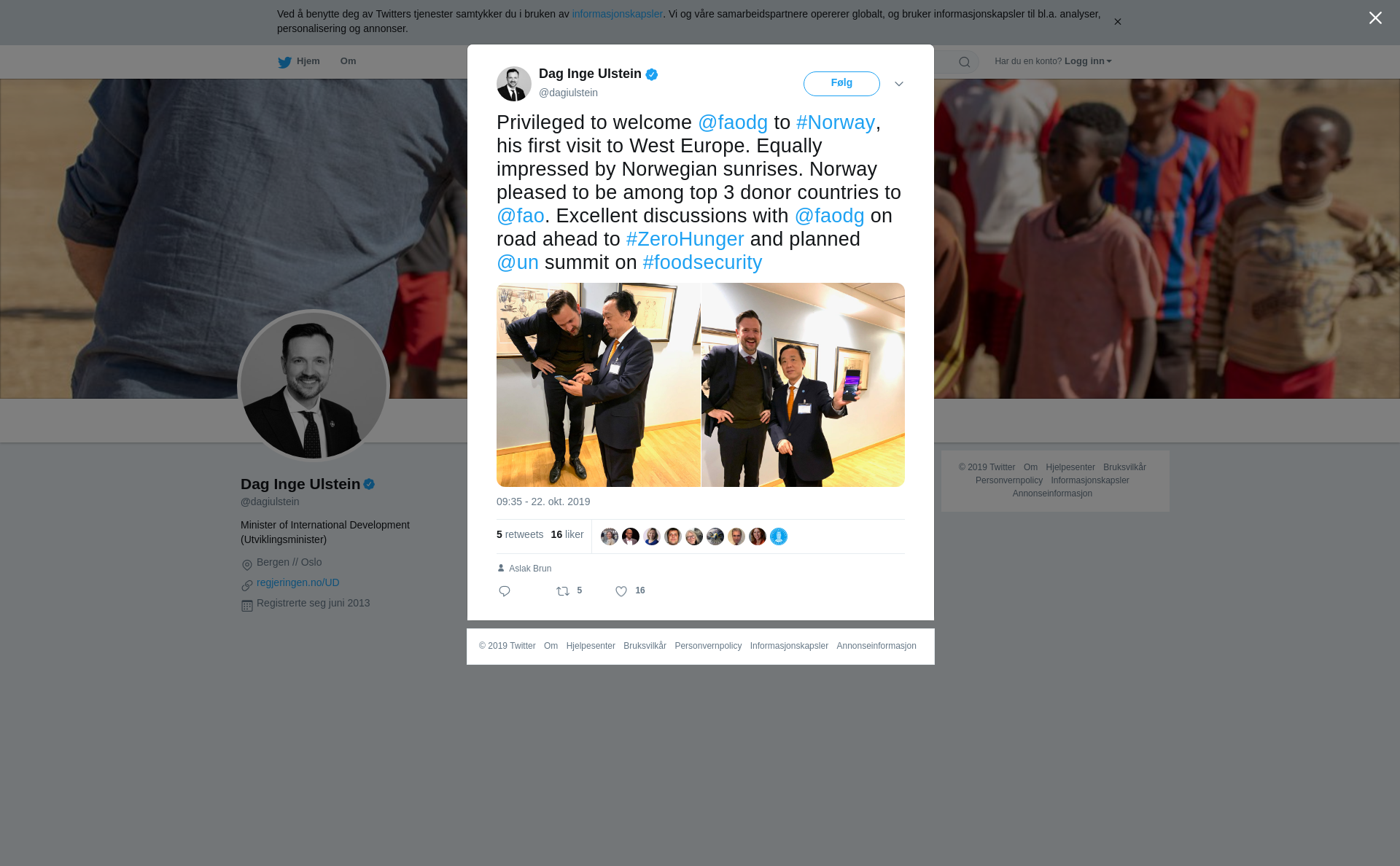
Task: Open the right tweet photo showing the phone screen
Action: coord(803,385)
